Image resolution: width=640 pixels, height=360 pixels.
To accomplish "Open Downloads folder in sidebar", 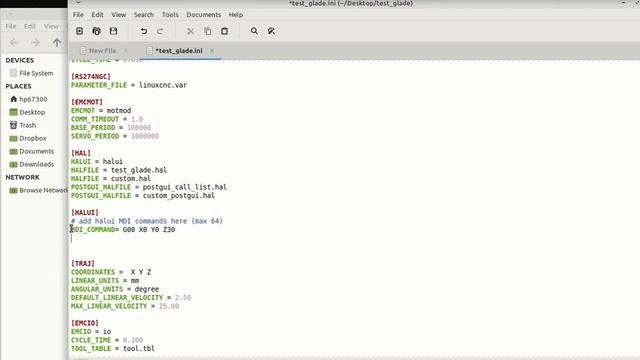I will pyautogui.click(x=31, y=164).
